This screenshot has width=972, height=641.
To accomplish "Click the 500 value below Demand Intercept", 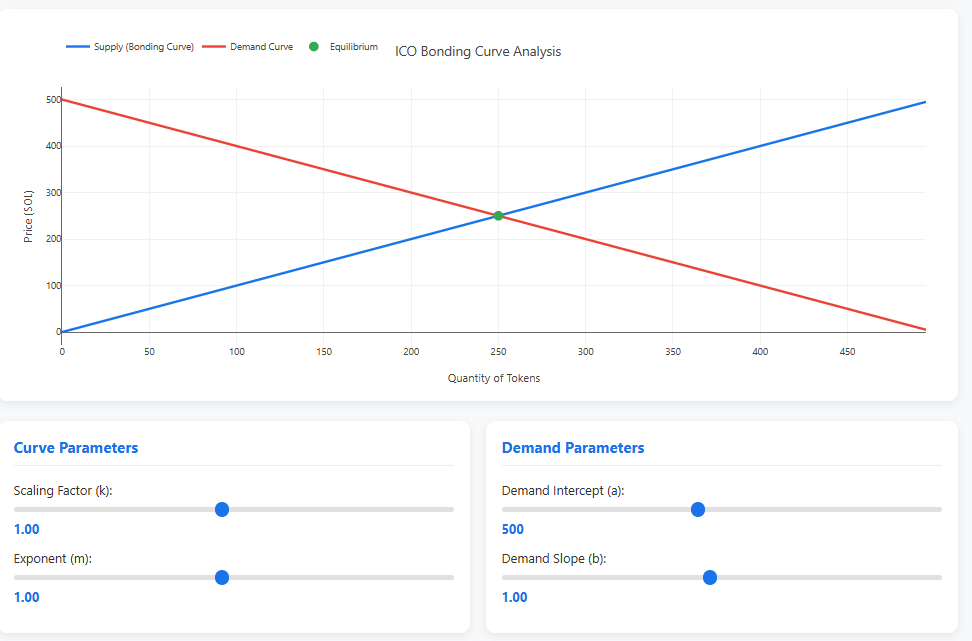I will click(512, 529).
